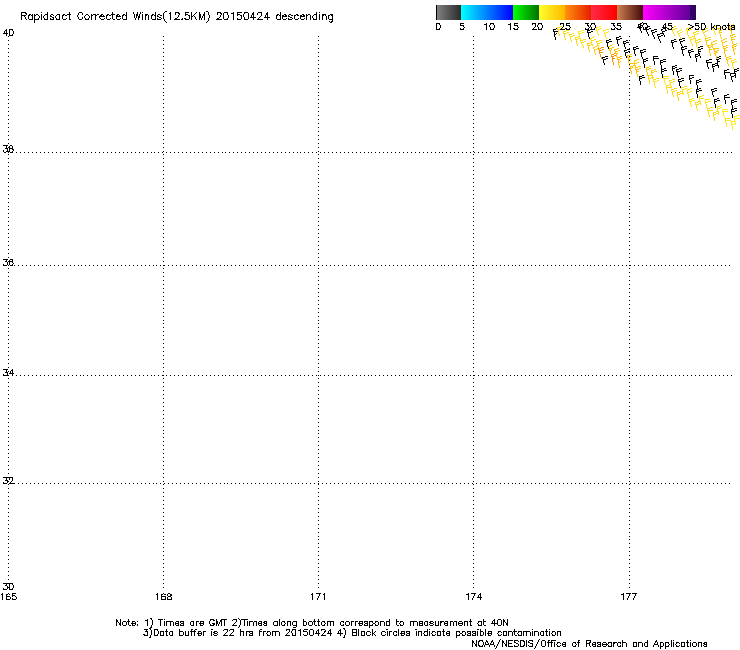
Task: Click the red 30-35 knots color segment
Action: pyautogui.click(x=604, y=12)
